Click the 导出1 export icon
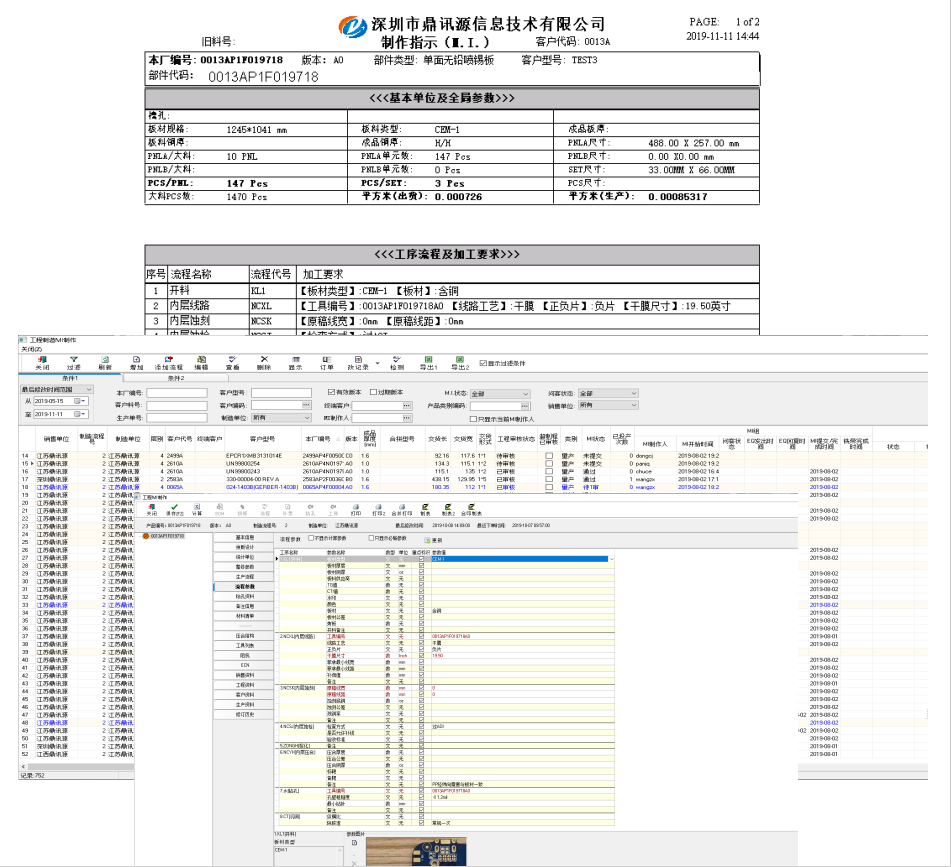This screenshot has width=951, height=867. point(428,360)
